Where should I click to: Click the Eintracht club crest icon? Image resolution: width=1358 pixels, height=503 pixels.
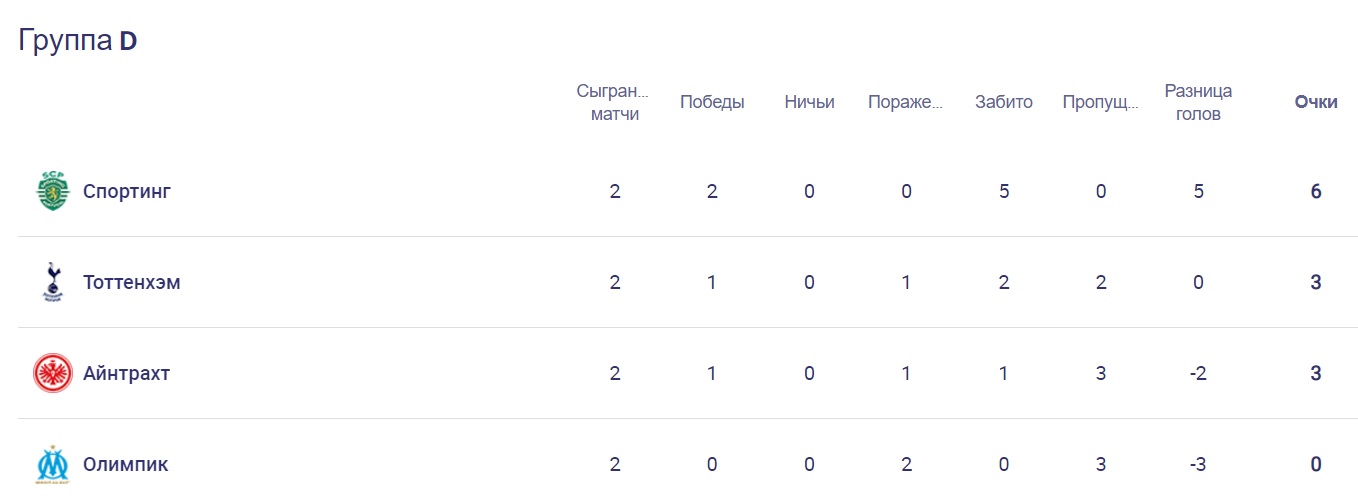tap(52, 373)
